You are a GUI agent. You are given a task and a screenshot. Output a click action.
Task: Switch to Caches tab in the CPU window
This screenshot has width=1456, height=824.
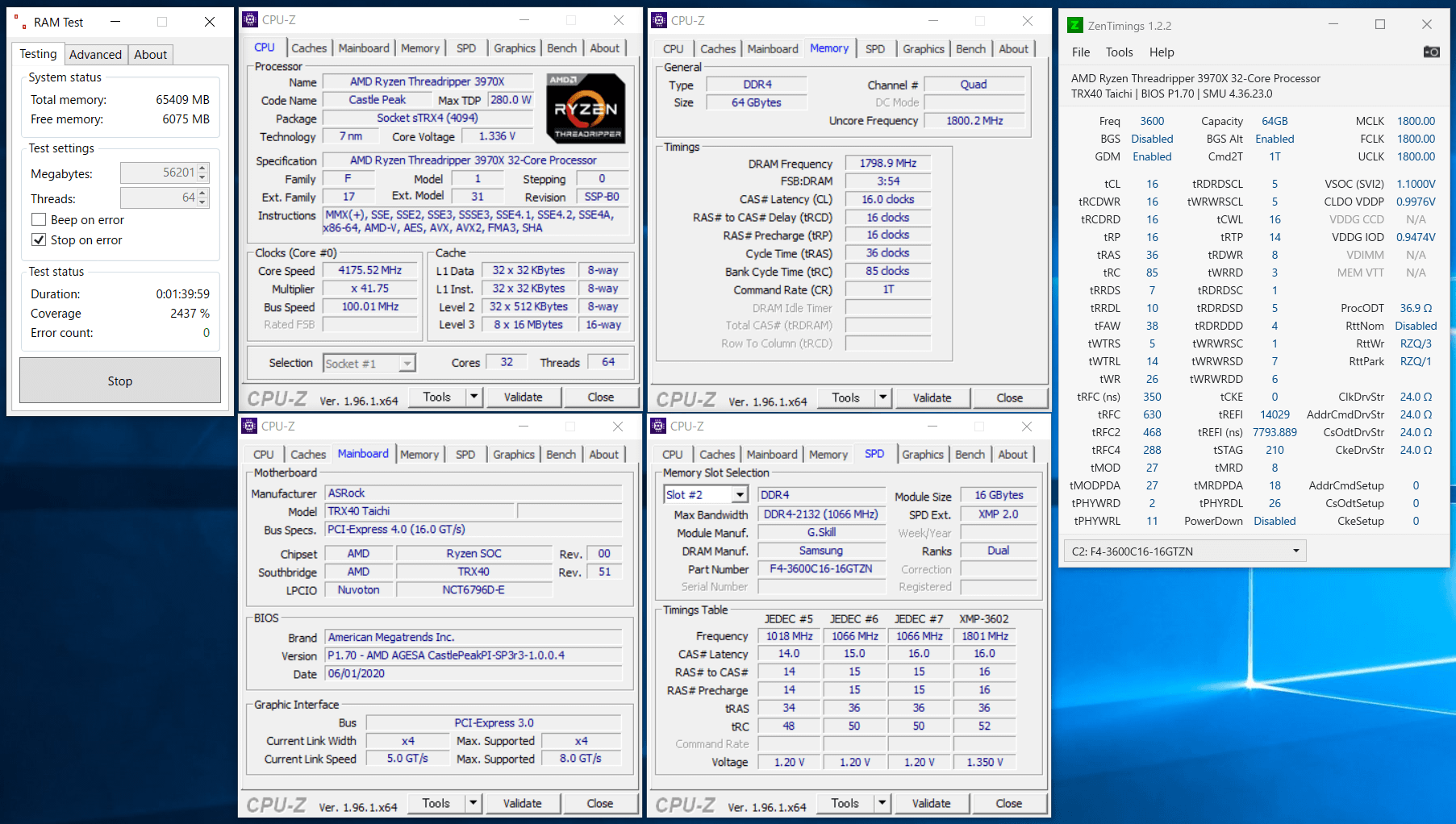309,48
